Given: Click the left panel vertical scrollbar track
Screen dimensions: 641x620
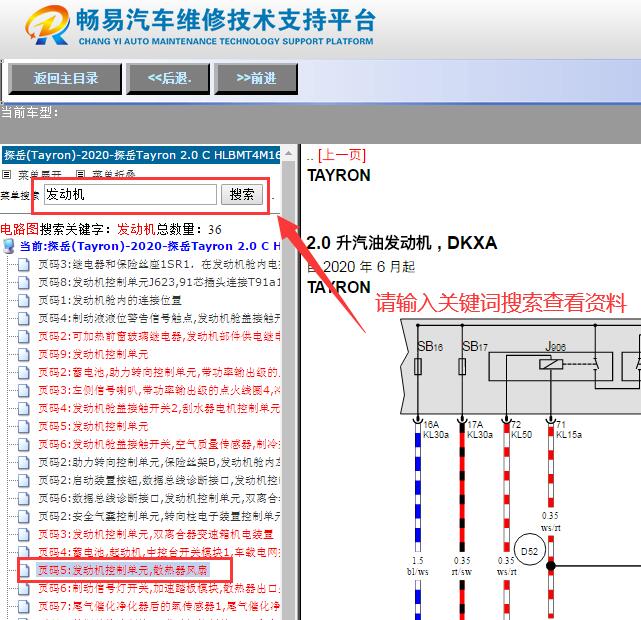Looking at the screenshot, I should [288, 388].
